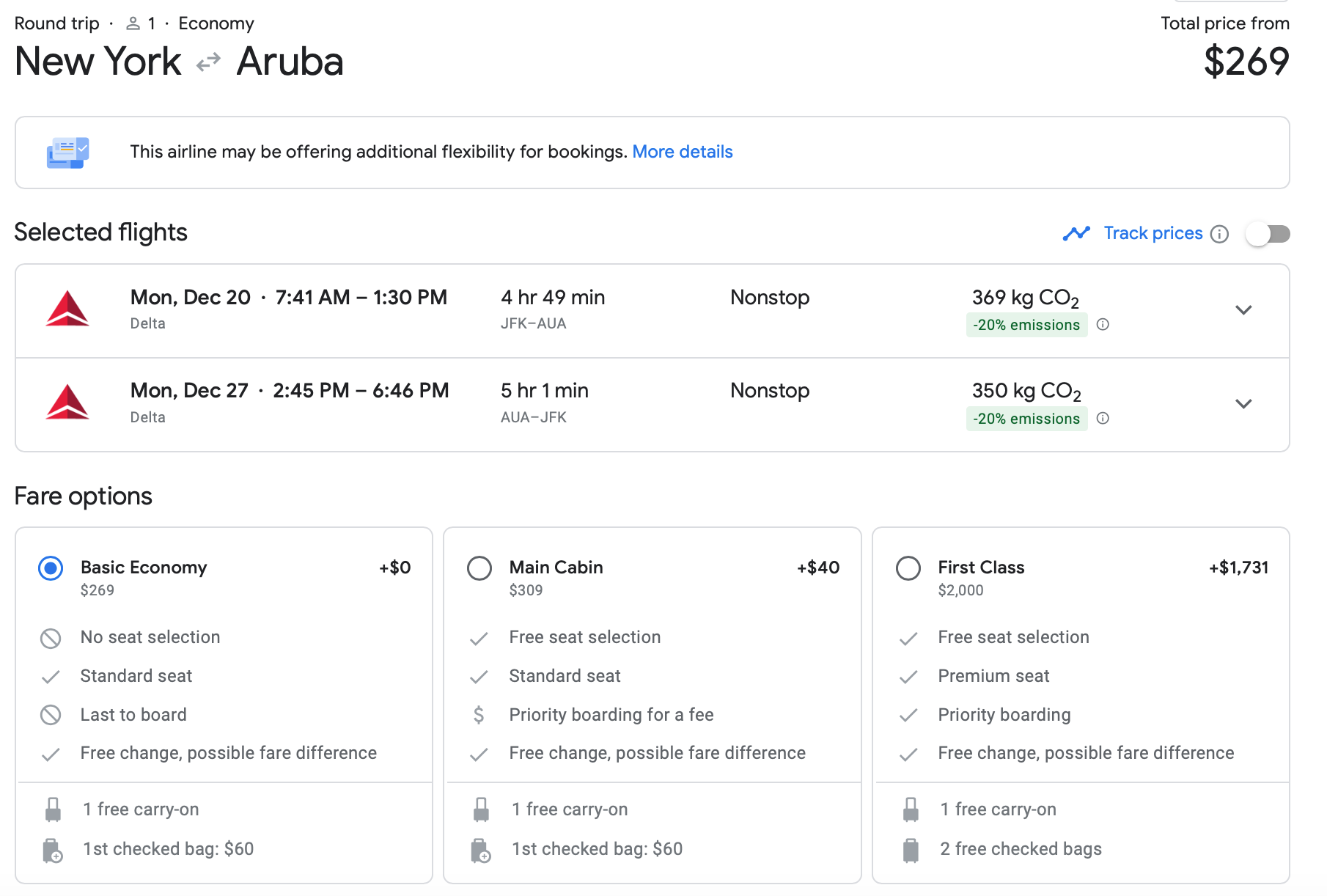The image size is (1327, 896).
Task: Click checkmark beside Free seat selection in Main Cabin
Action: [479, 639]
